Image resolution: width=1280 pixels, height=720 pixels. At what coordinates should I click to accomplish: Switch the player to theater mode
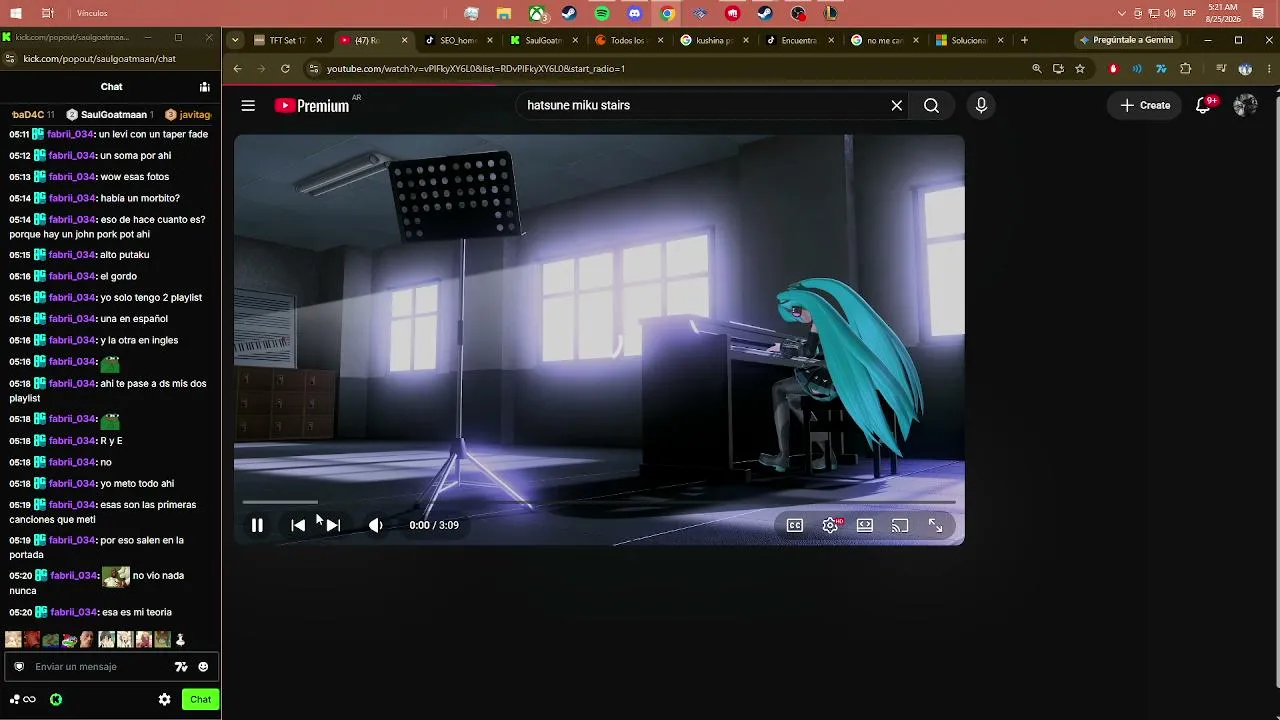coord(865,525)
